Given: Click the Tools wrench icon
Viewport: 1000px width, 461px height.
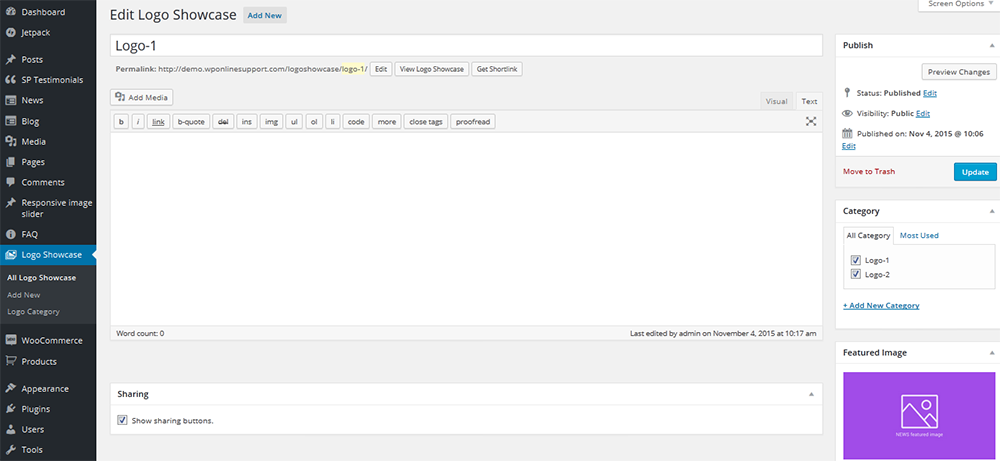Looking at the screenshot, I should [x=10, y=450].
